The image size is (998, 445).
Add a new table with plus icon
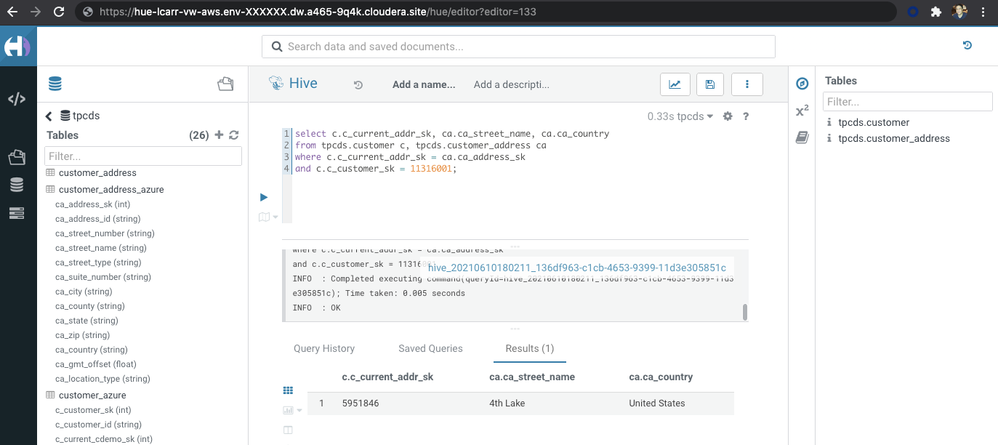point(219,135)
